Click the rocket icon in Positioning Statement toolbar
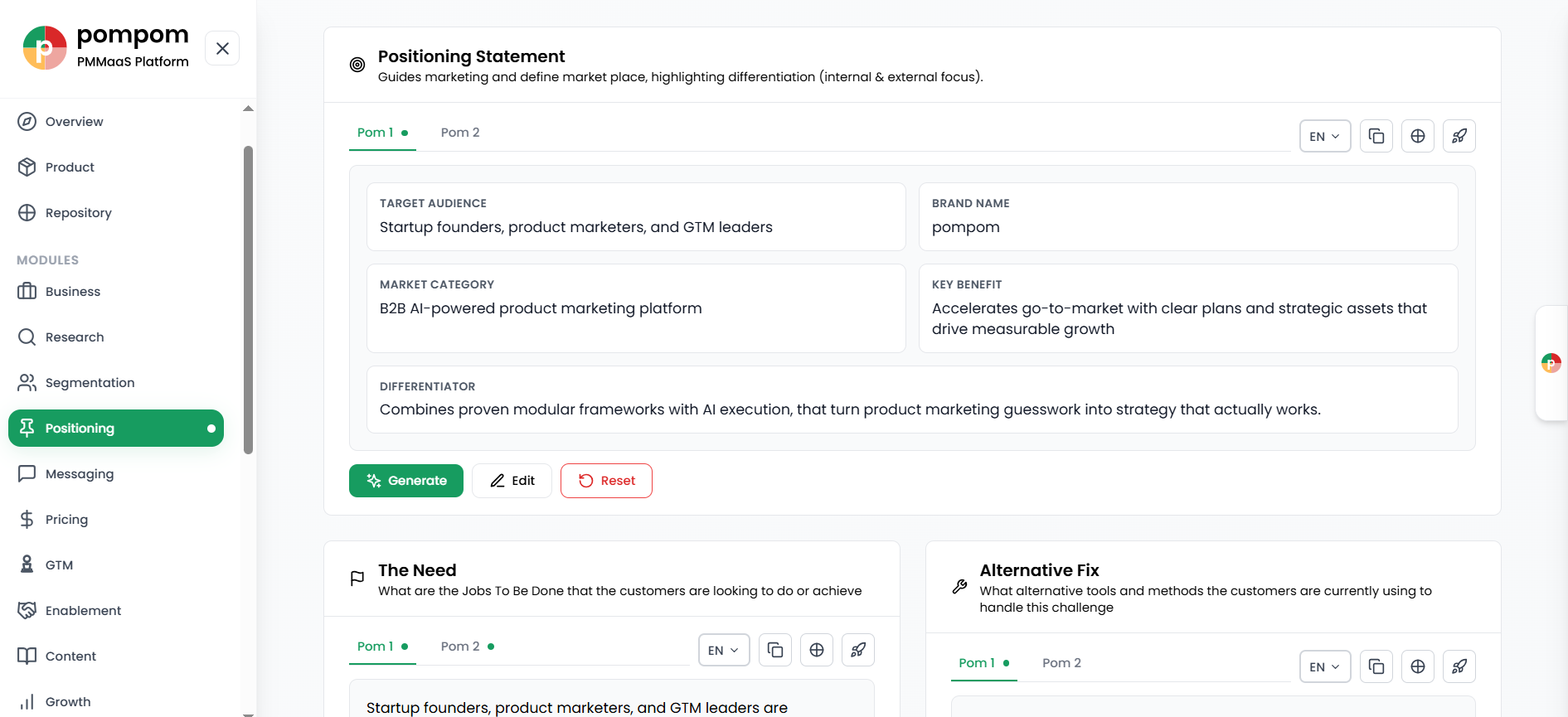This screenshot has width=1568, height=717. point(1459,136)
